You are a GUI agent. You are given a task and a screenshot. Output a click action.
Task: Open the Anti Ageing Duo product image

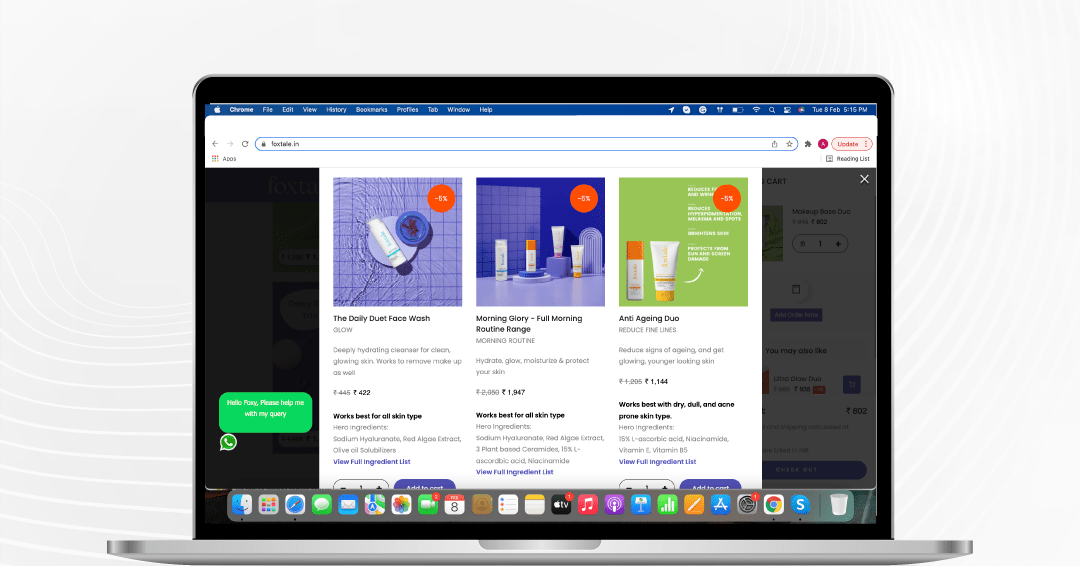pos(683,242)
